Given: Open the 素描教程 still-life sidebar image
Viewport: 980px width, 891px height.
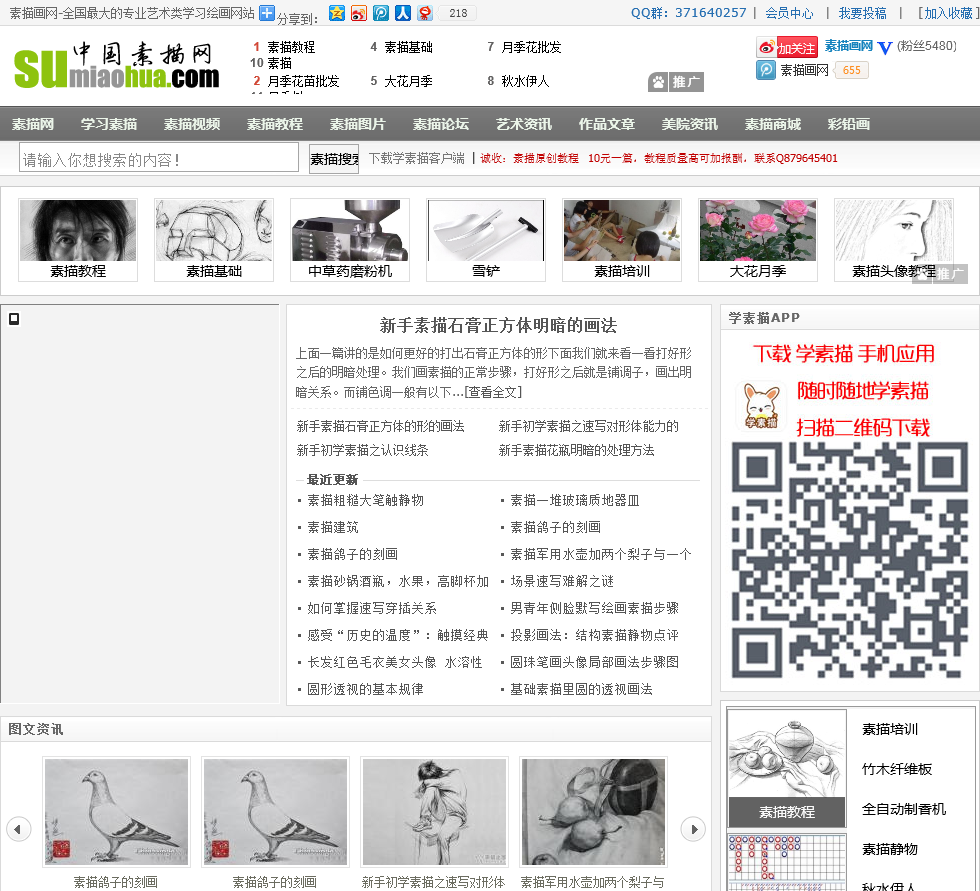Looking at the screenshot, I should [x=787, y=768].
